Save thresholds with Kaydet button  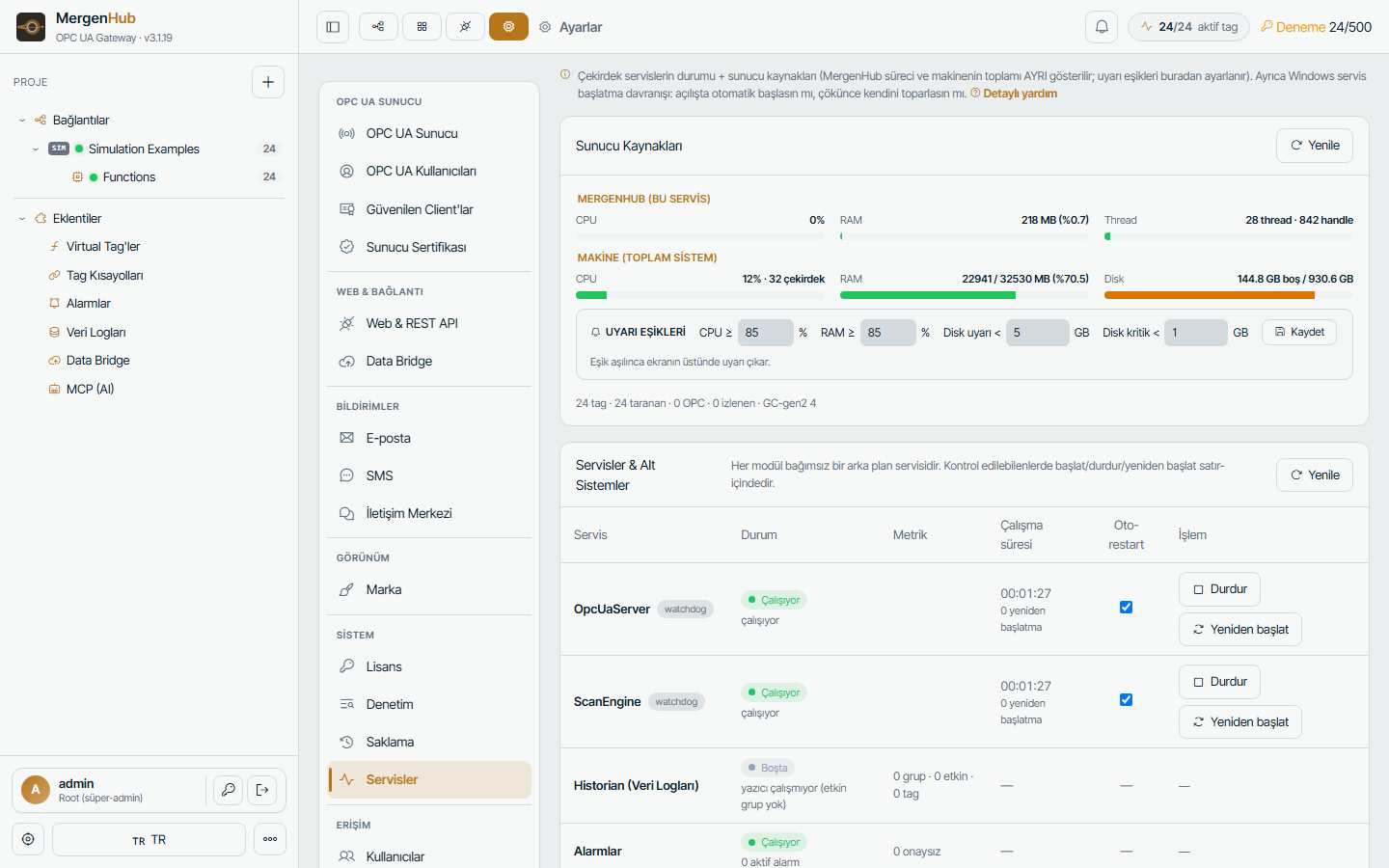1299,332
